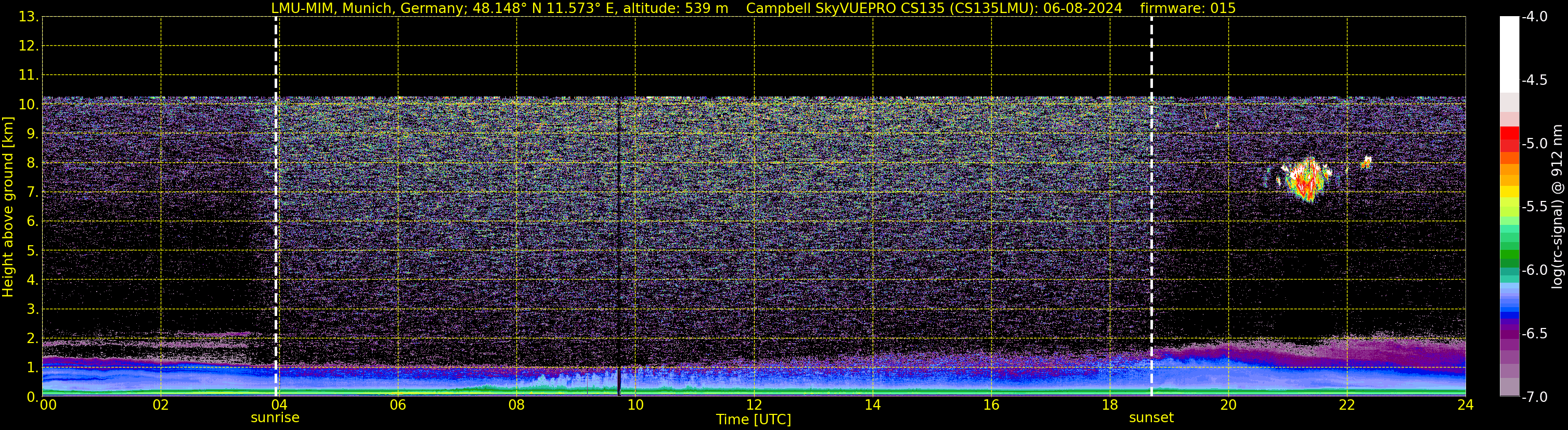Click the time axis tick '20'
The image size is (1568, 430).
[x=1228, y=405]
